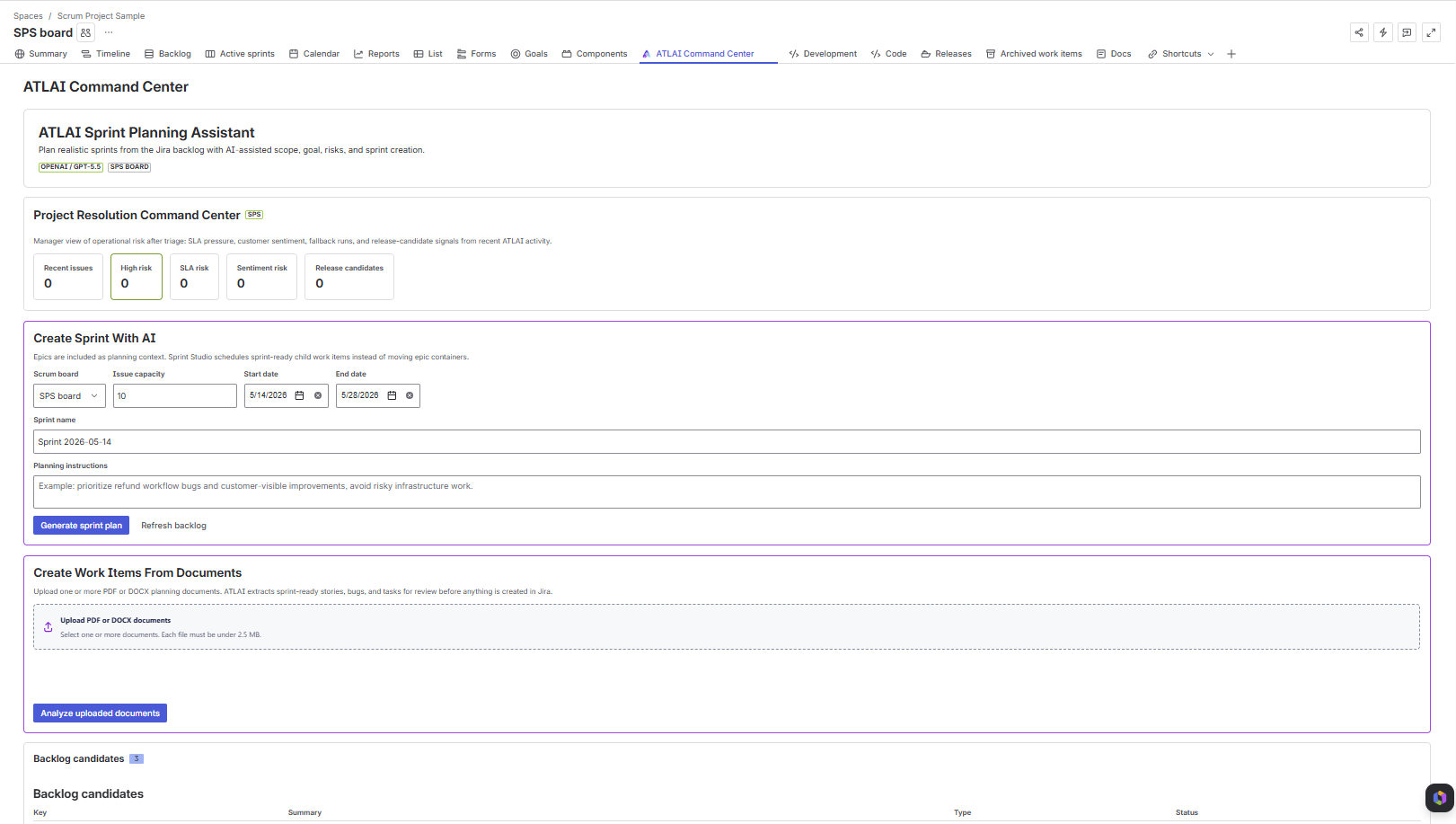The height and width of the screenshot is (824, 1456).
Task: Open the Forms tab
Action: click(x=476, y=54)
